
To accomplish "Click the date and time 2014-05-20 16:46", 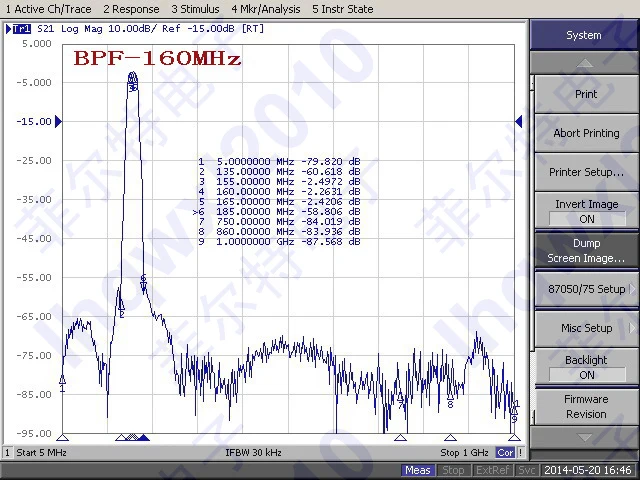I will (588, 470).
